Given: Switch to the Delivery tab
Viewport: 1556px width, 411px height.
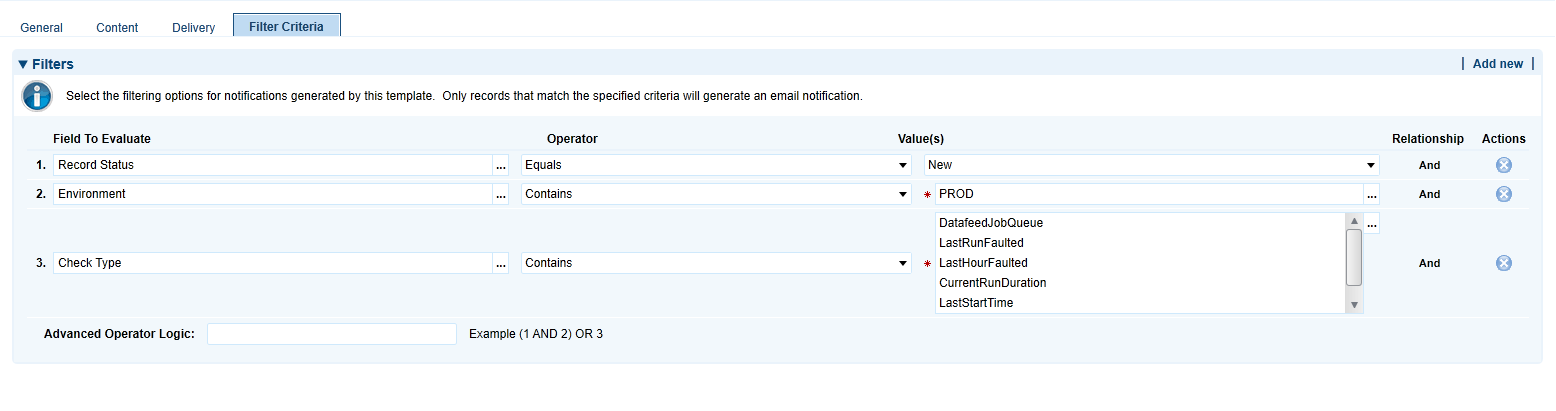Looking at the screenshot, I should pyautogui.click(x=193, y=28).
